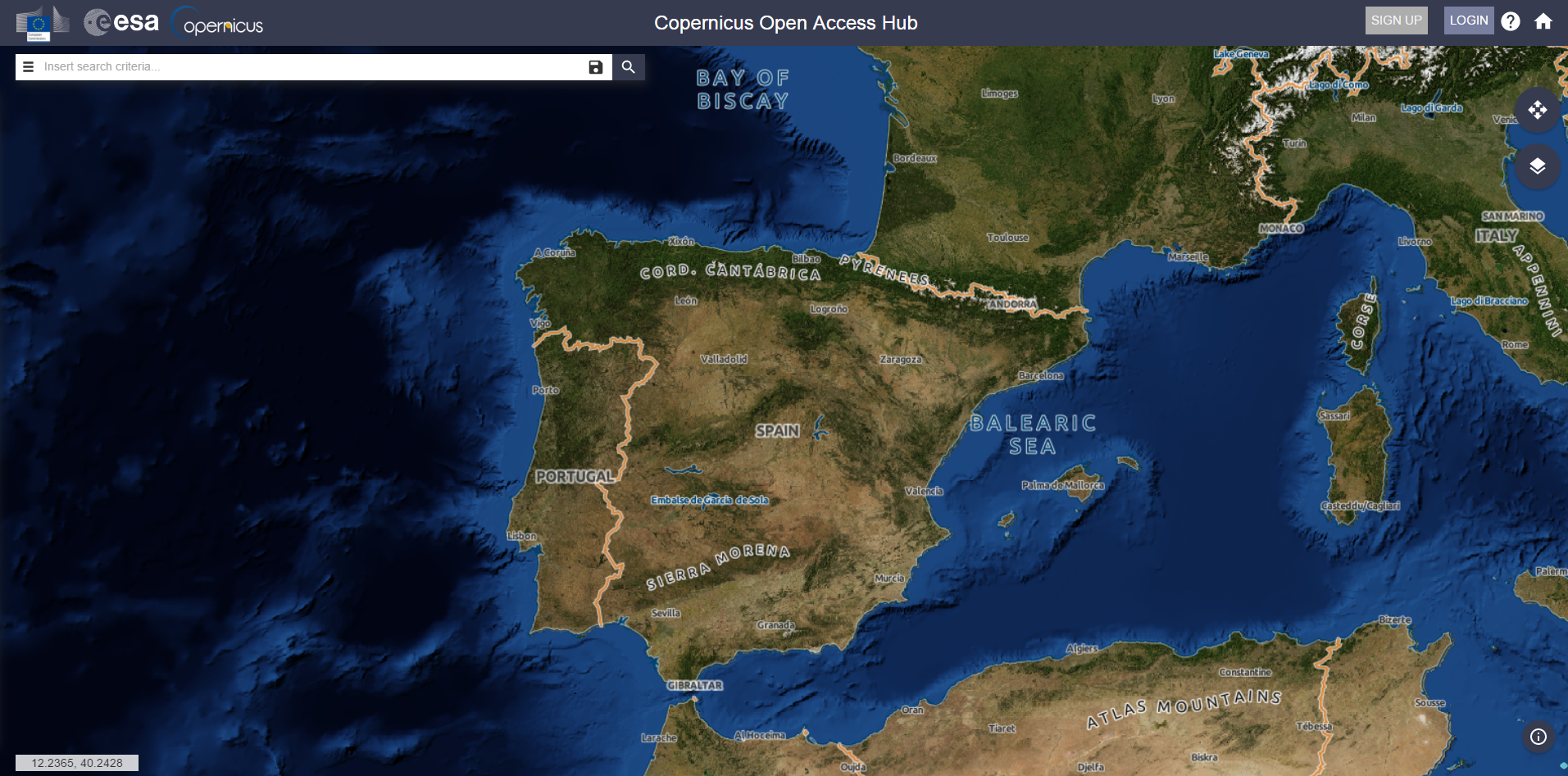Click the Bordeaux city label
Screen dimensions: 1568x776
click(x=915, y=158)
